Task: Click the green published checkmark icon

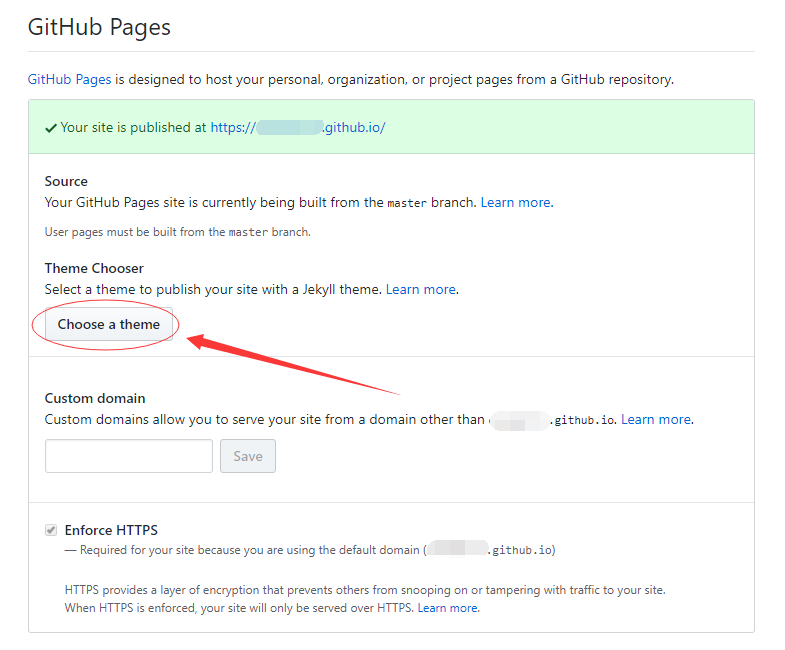Action: pyautogui.click(x=51, y=128)
